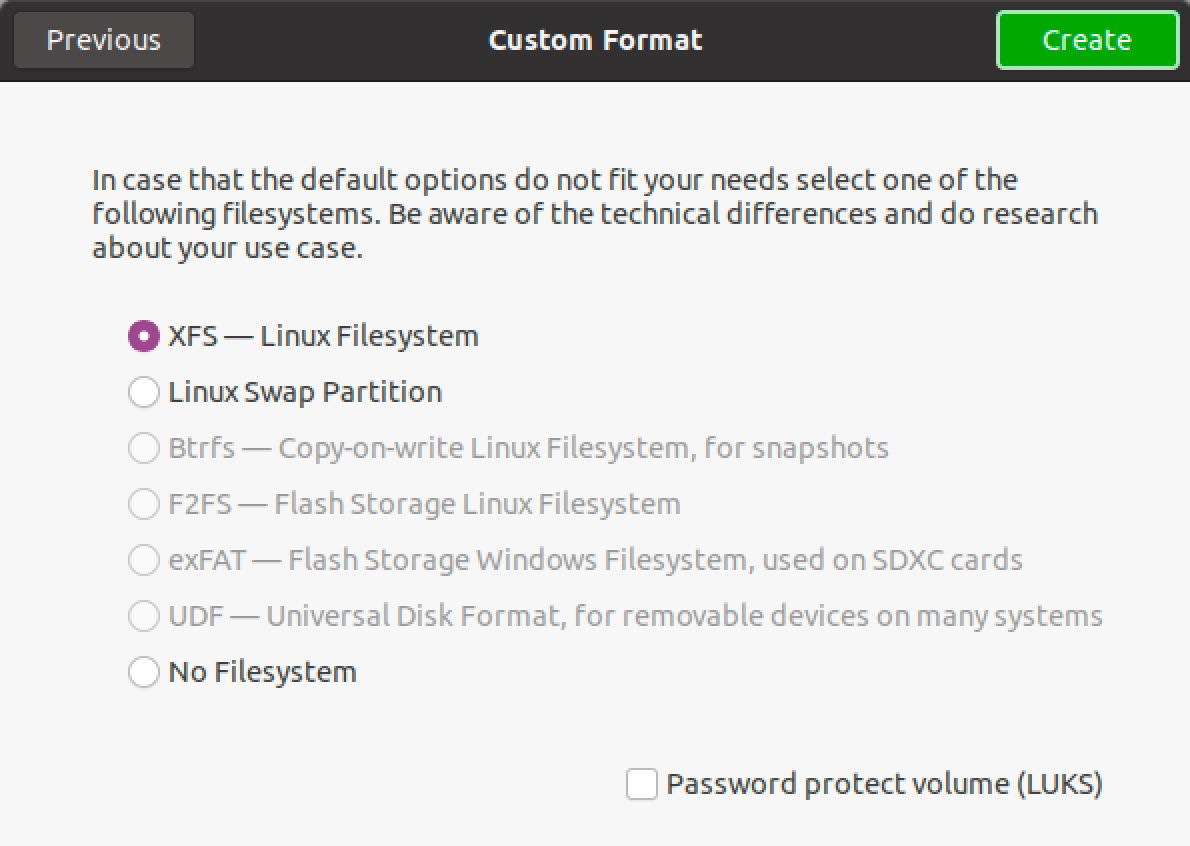Viewport: 1190px width, 846px height.
Task: Click the "XFS — Linux Filesystem" label text
Action: pos(323,336)
